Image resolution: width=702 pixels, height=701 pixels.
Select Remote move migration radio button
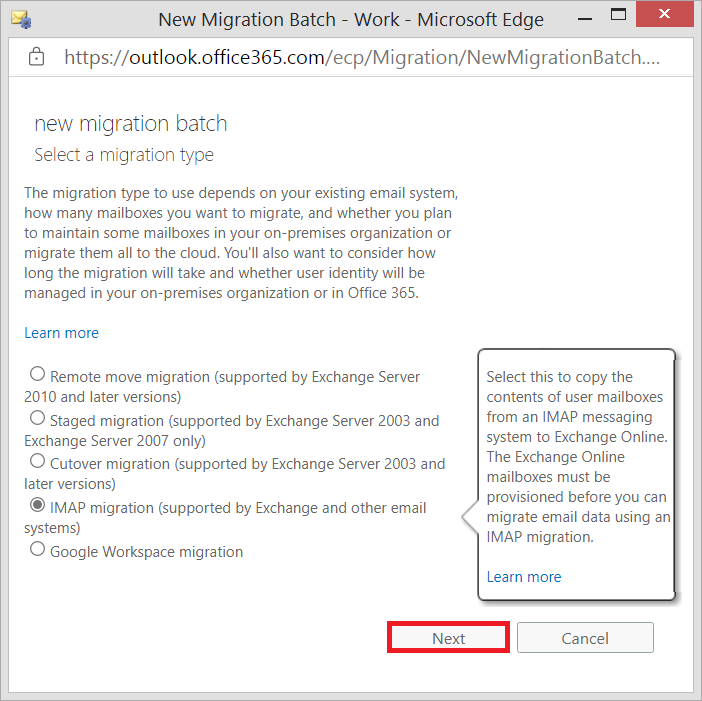click(x=38, y=374)
